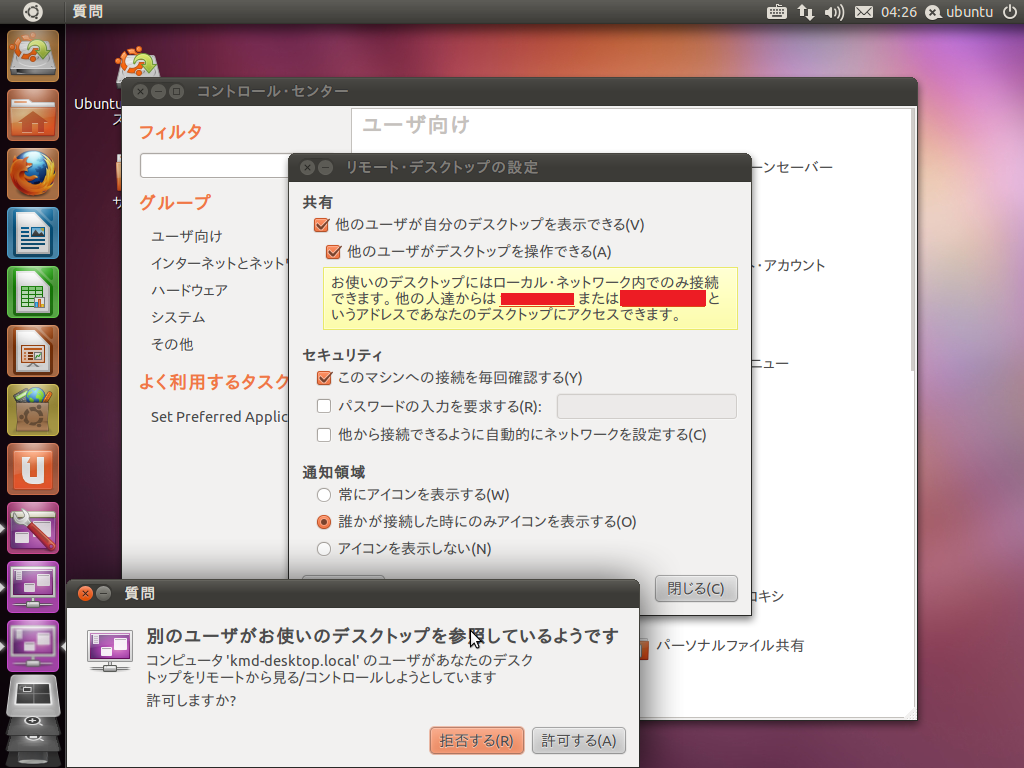Open LibreOffice Impress launcher icon

click(x=33, y=351)
